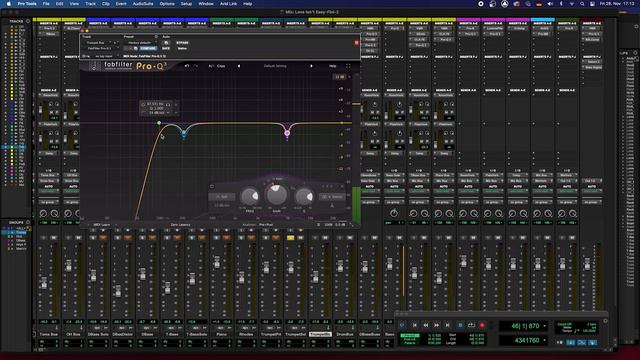This screenshot has width=640, height=360.
Task: Open the Track menu
Action: coord(90,4)
